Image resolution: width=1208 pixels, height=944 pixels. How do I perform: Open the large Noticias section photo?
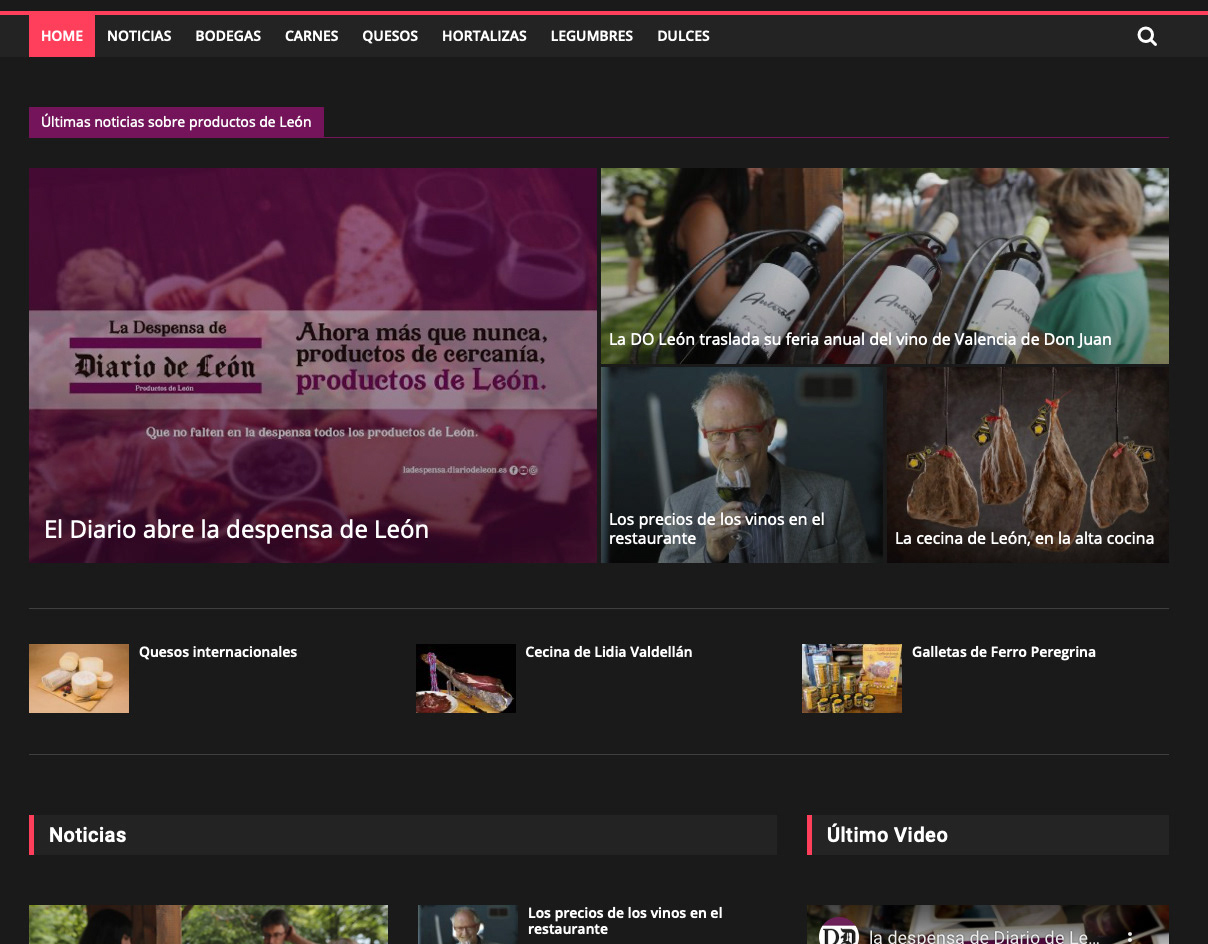point(208,925)
